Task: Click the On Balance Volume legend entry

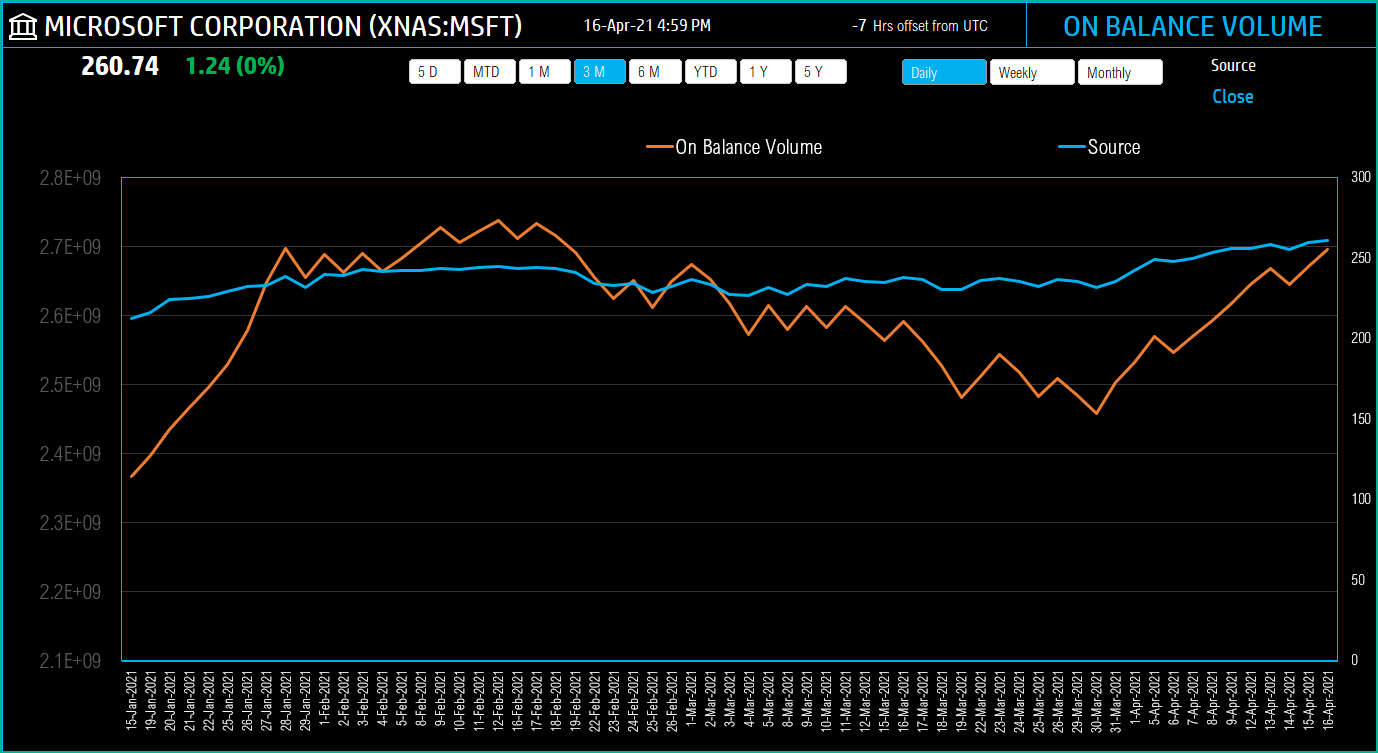Action: [x=735, y=147]
